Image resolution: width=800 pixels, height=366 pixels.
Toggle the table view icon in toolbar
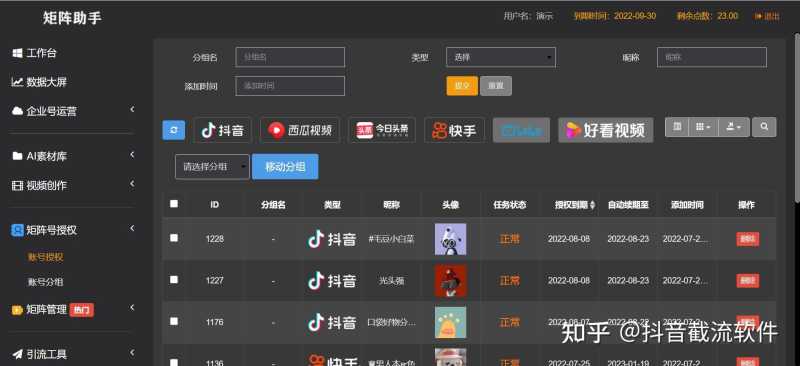(677, 127)
